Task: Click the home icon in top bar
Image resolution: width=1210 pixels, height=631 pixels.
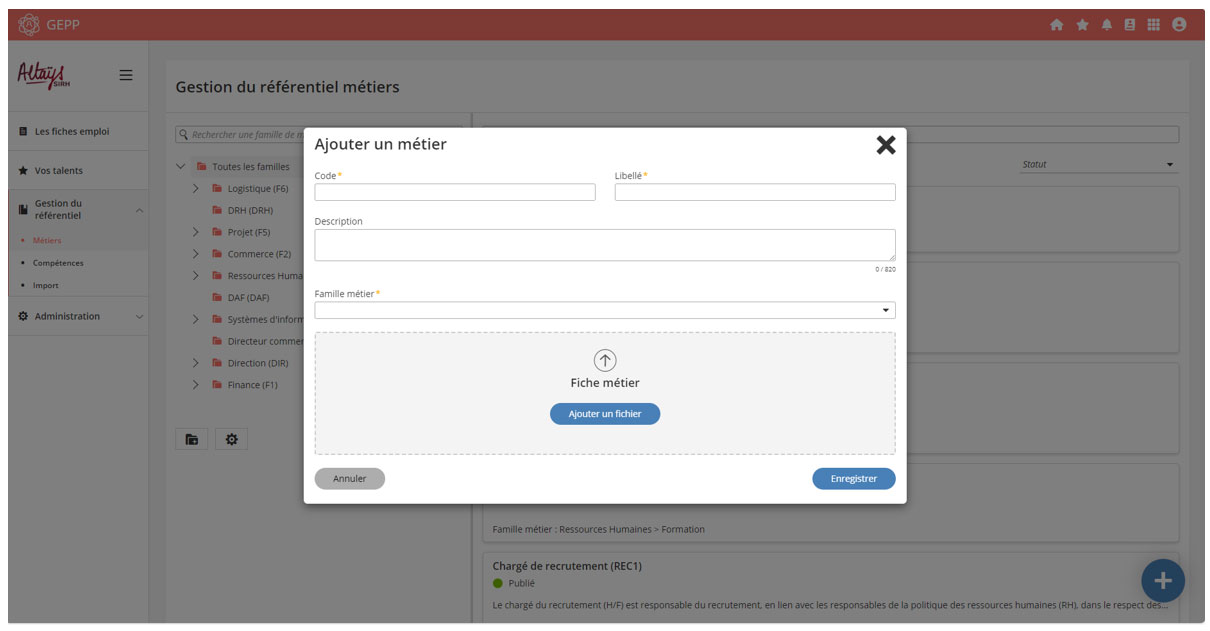Action: [1056, 25]
